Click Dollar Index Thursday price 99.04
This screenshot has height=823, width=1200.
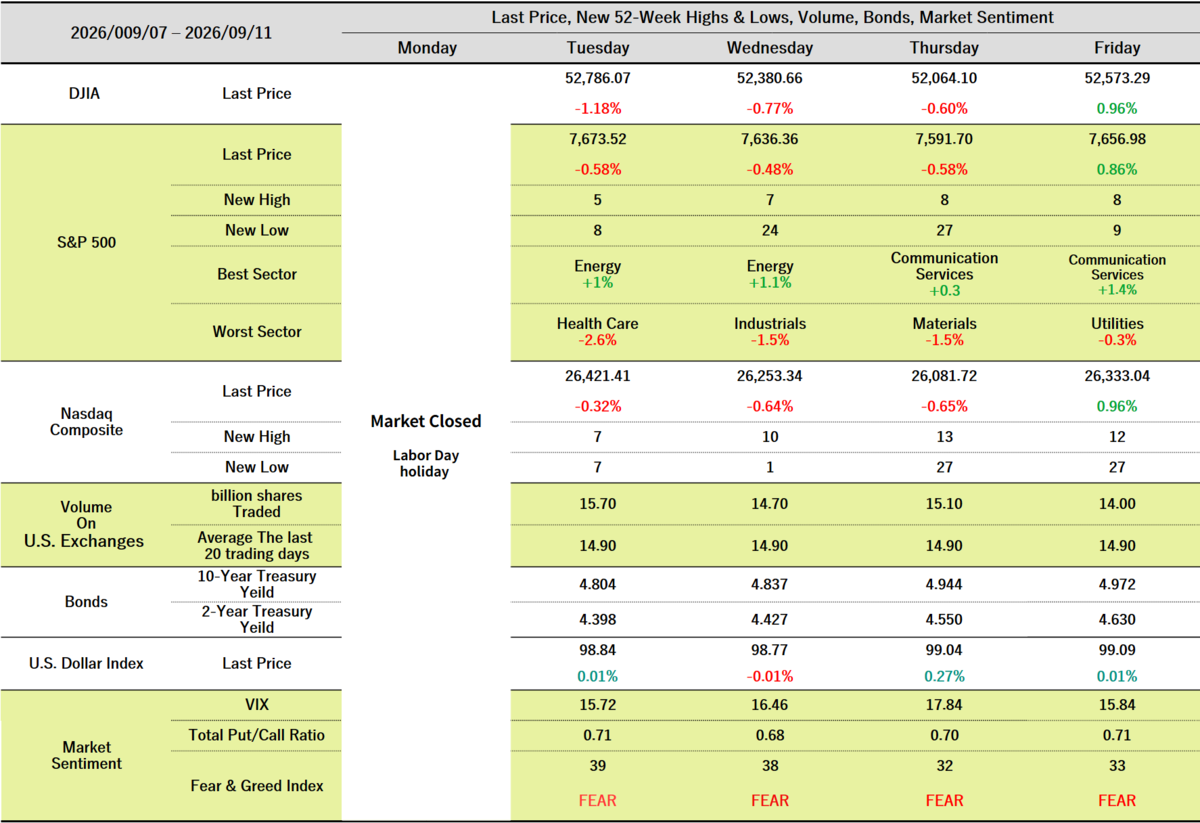coord(944,648)
